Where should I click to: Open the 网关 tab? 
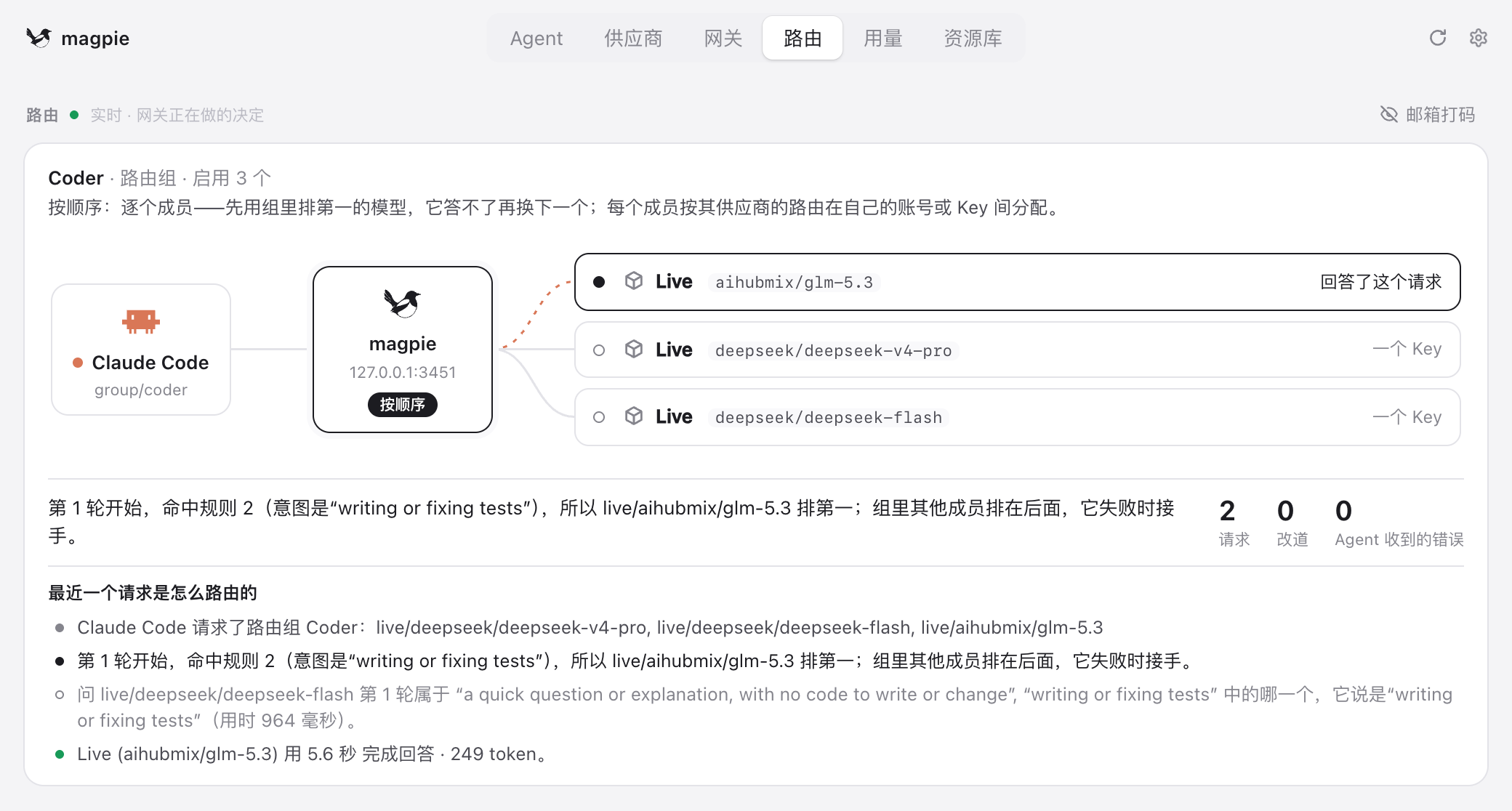[x=723, y=38]
